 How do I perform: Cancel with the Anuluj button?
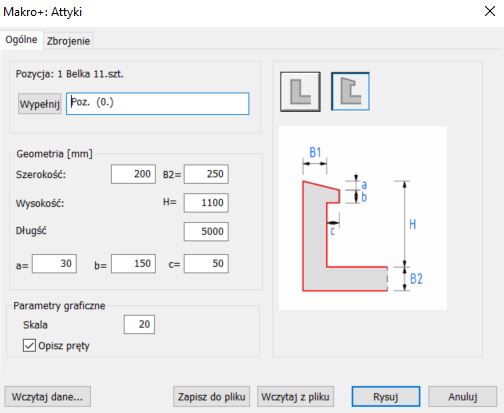[463, 397]
